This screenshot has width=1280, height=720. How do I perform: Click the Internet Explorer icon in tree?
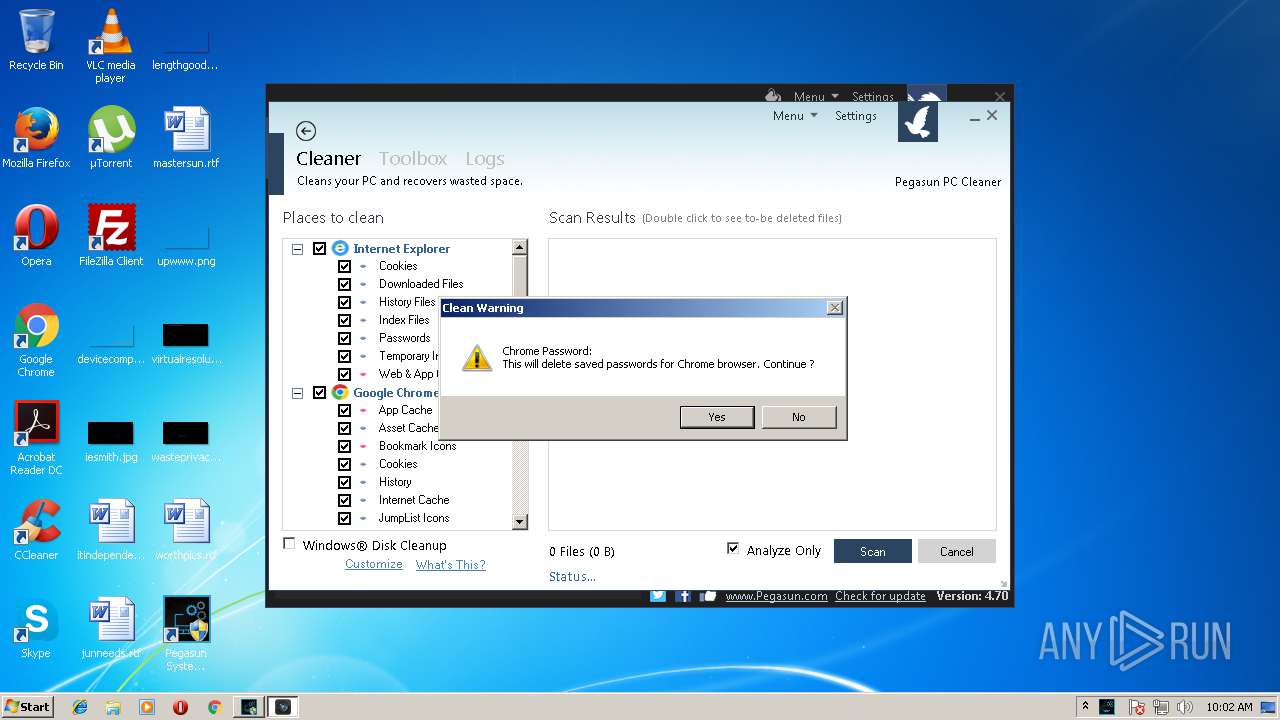pyautogui.click(x=340, y=248)
